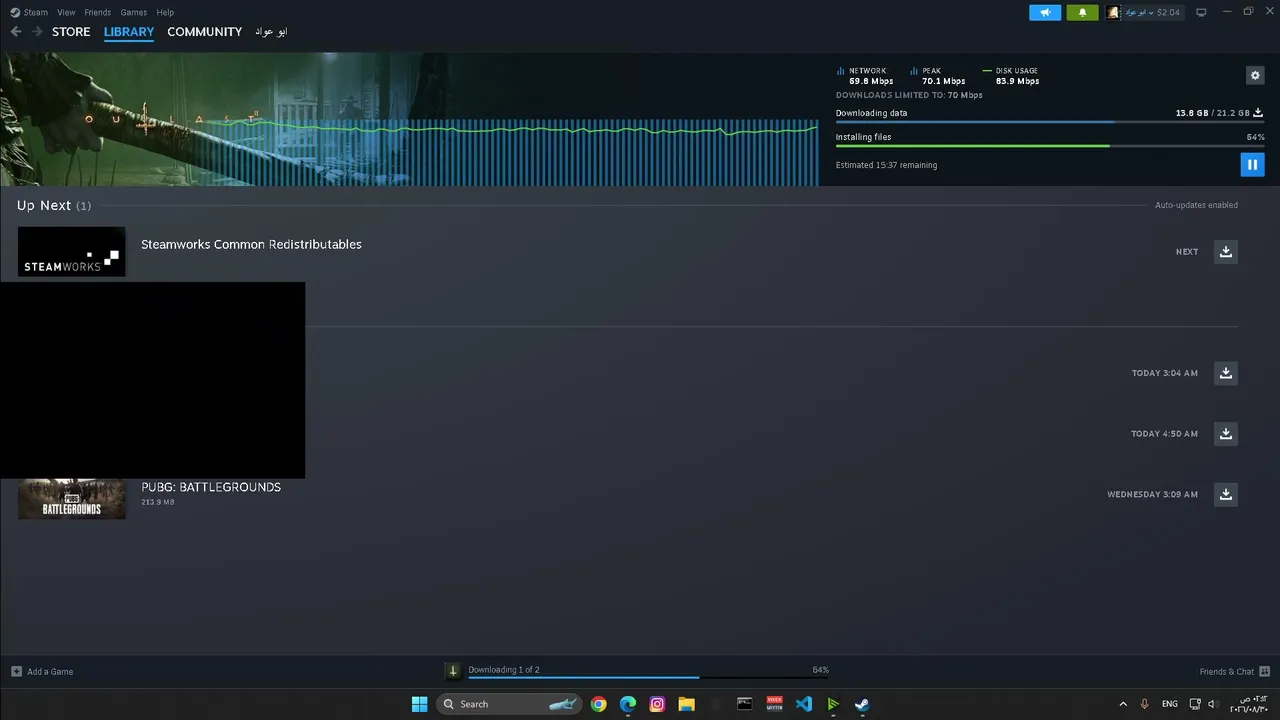Click the PEAK speed legend
Screen dimensions: 1280x720
[938, 76]
